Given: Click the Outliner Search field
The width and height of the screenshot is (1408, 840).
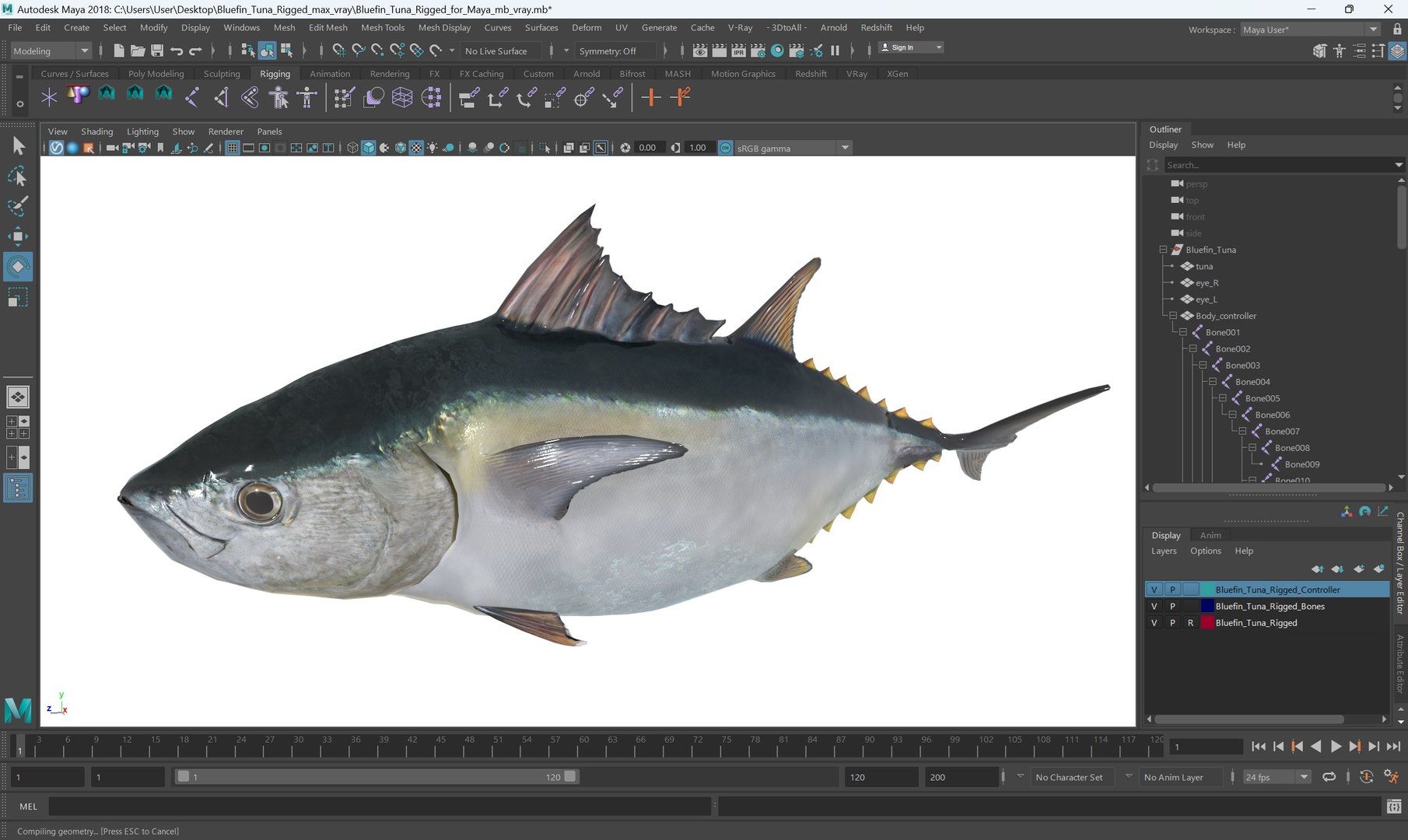Looking at the screenshot, I should [1277, 165].
